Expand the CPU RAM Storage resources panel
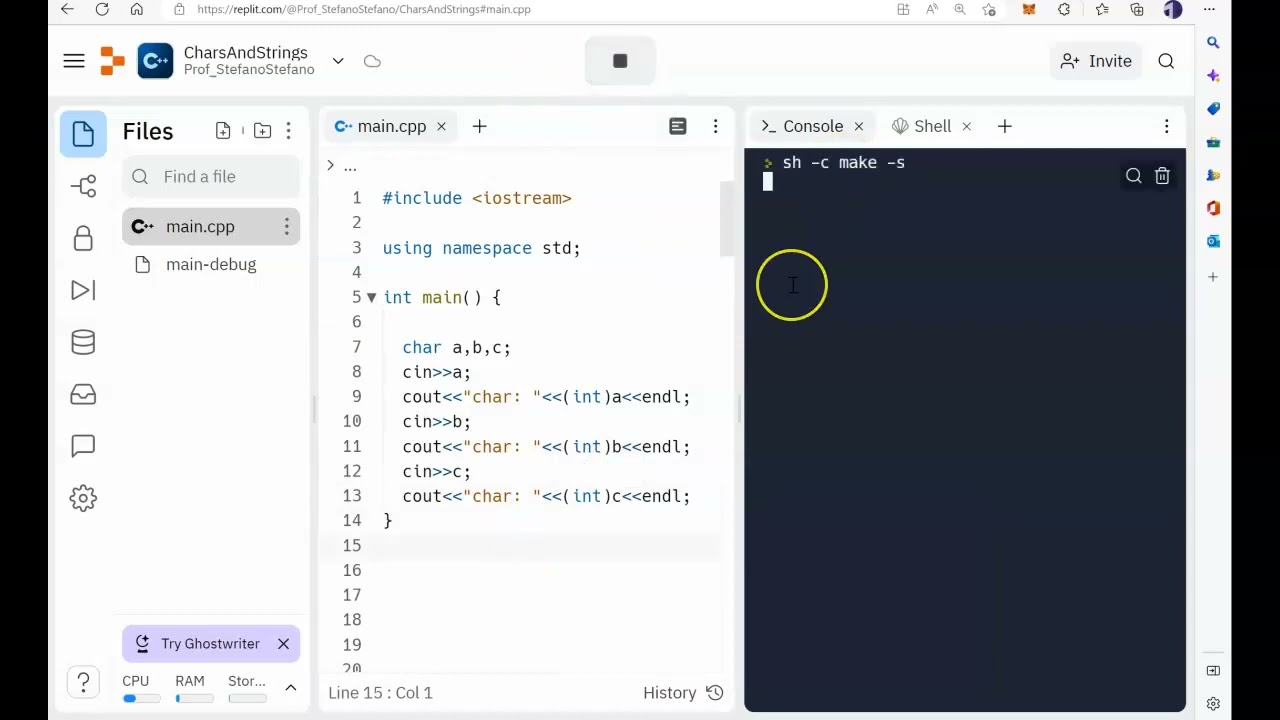This screenshot has height=720, width=1280. click(x=291, y=688)
